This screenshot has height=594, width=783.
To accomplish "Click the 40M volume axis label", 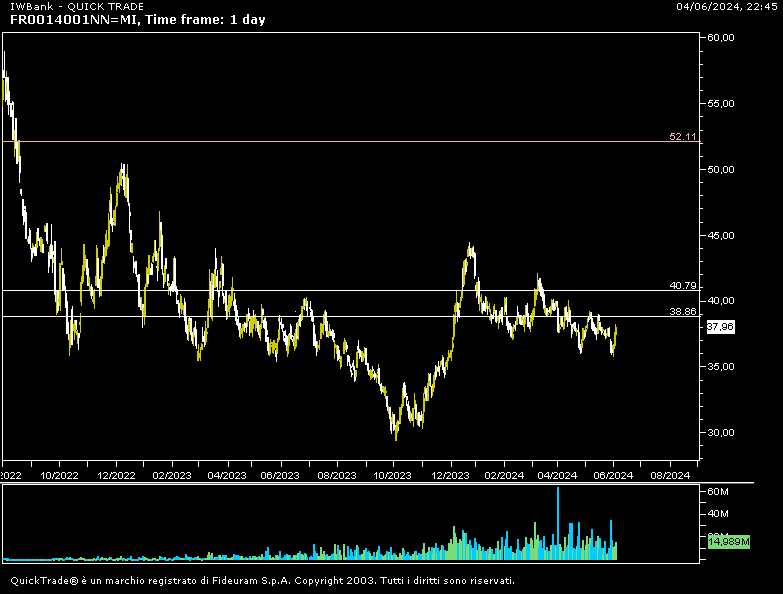I will pos(718,514).
